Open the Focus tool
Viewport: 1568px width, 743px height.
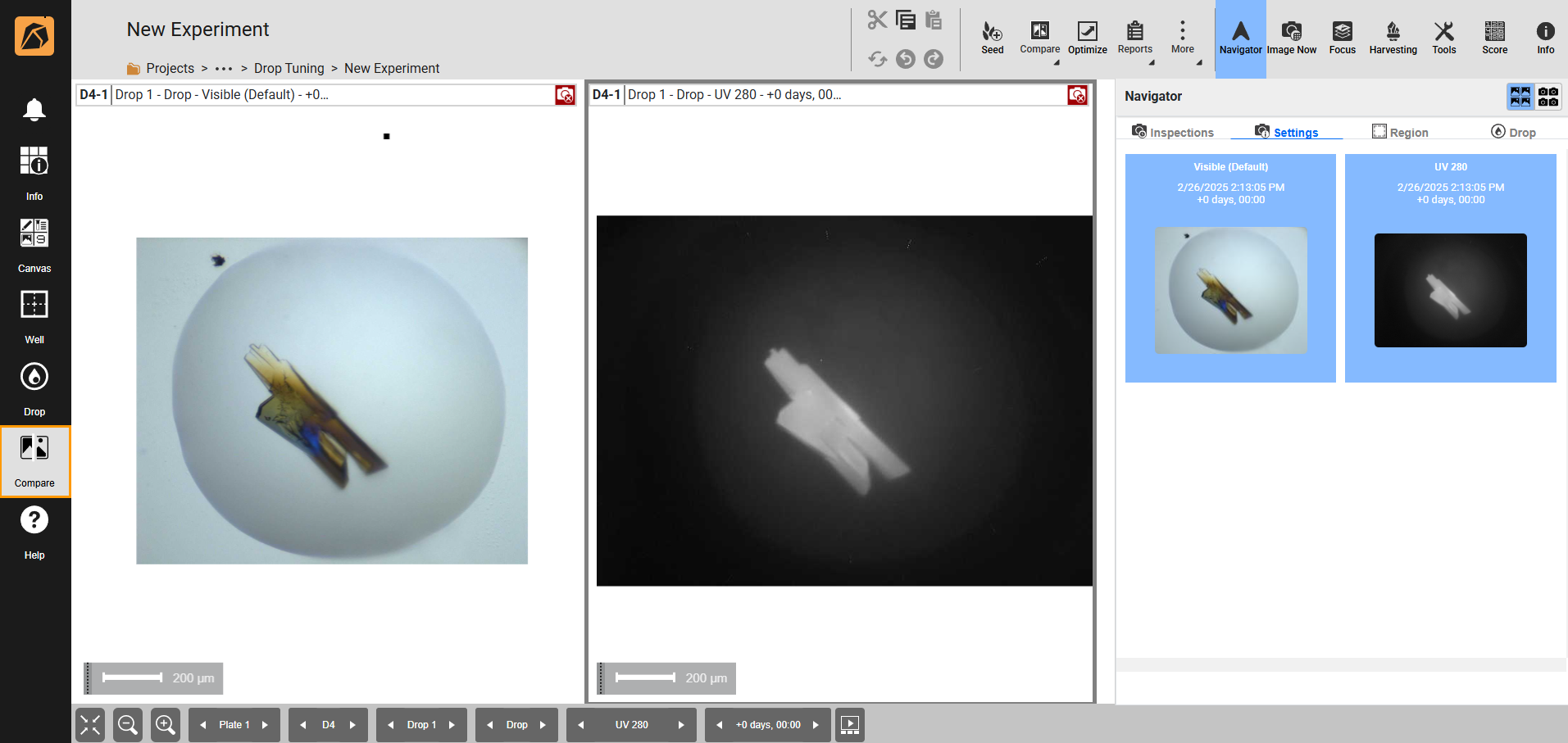[x=1343, y=39]
